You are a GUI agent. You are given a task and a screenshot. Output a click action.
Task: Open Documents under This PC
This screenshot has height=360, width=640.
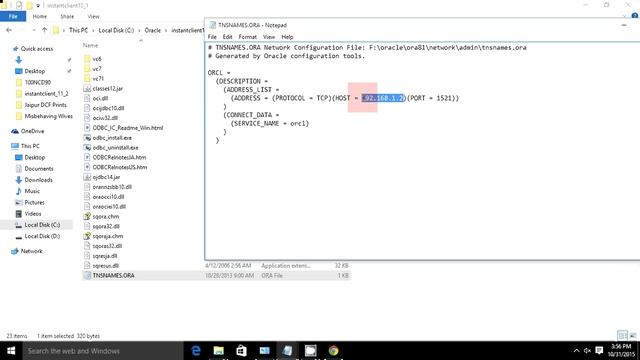(x=39, y=169)
